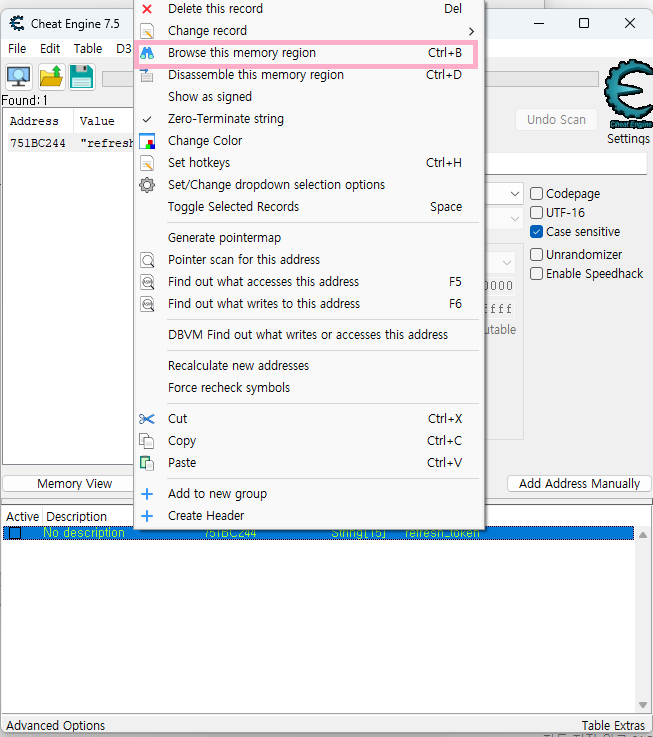
Task: Click the Paste clipboard icon
Action: pyautogui.click(x=147, y=463)
